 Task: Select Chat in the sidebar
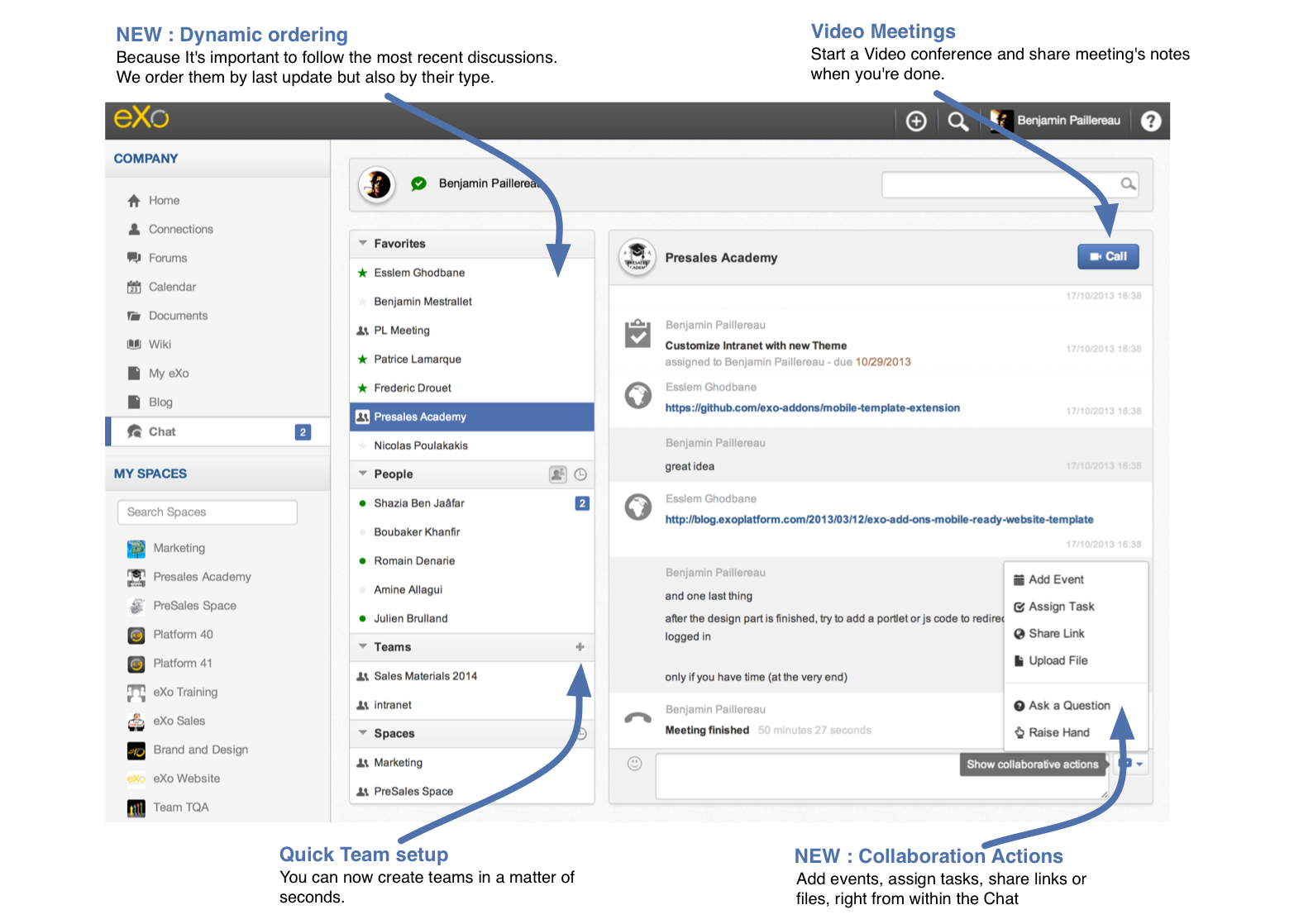pos(218,431)
